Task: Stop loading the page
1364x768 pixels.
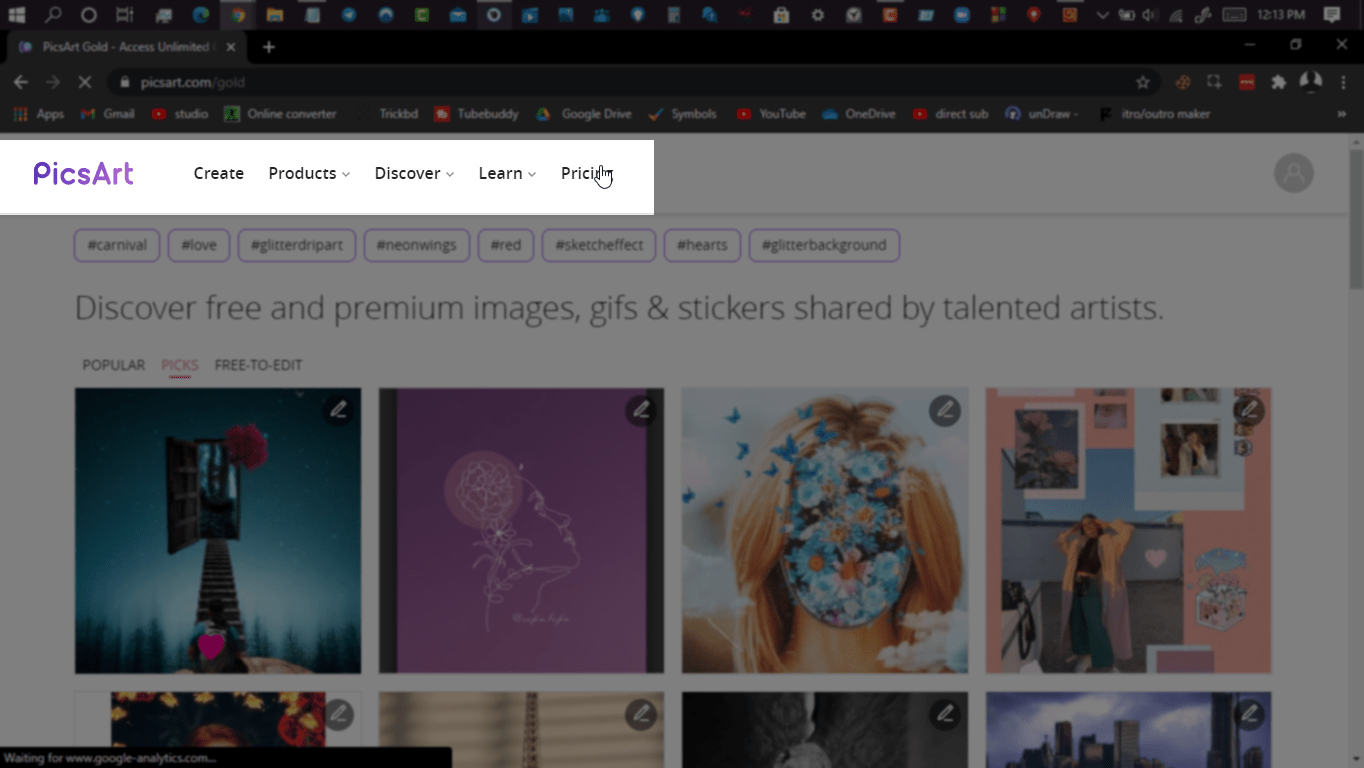Action: [x=84, y=82]
